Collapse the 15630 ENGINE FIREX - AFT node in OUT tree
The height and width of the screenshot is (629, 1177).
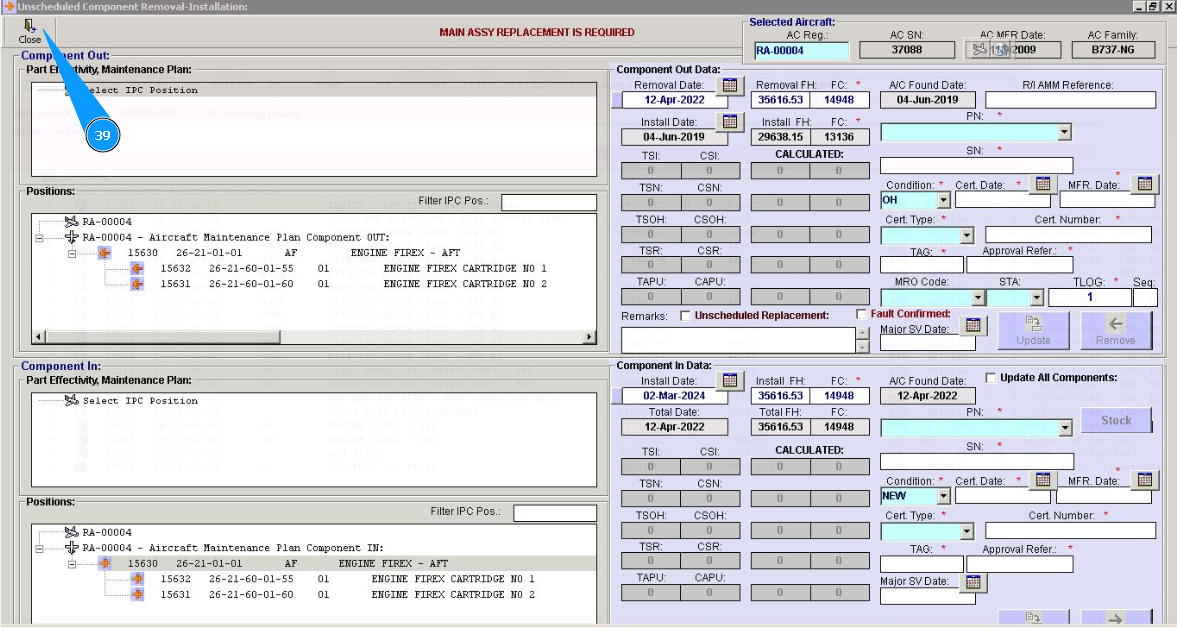tap(73, 254)
